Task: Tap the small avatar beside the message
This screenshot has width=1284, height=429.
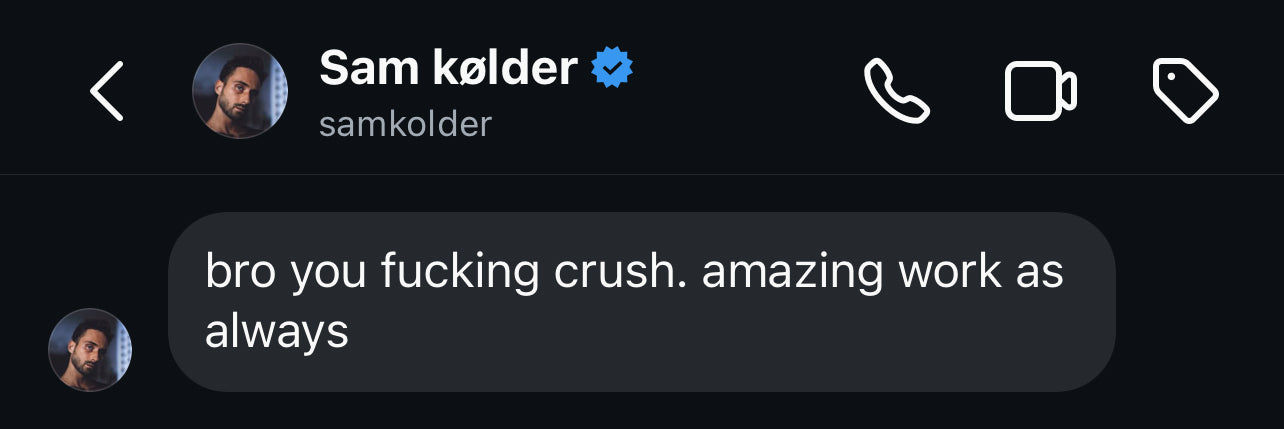Action: (x=90, y=349)
